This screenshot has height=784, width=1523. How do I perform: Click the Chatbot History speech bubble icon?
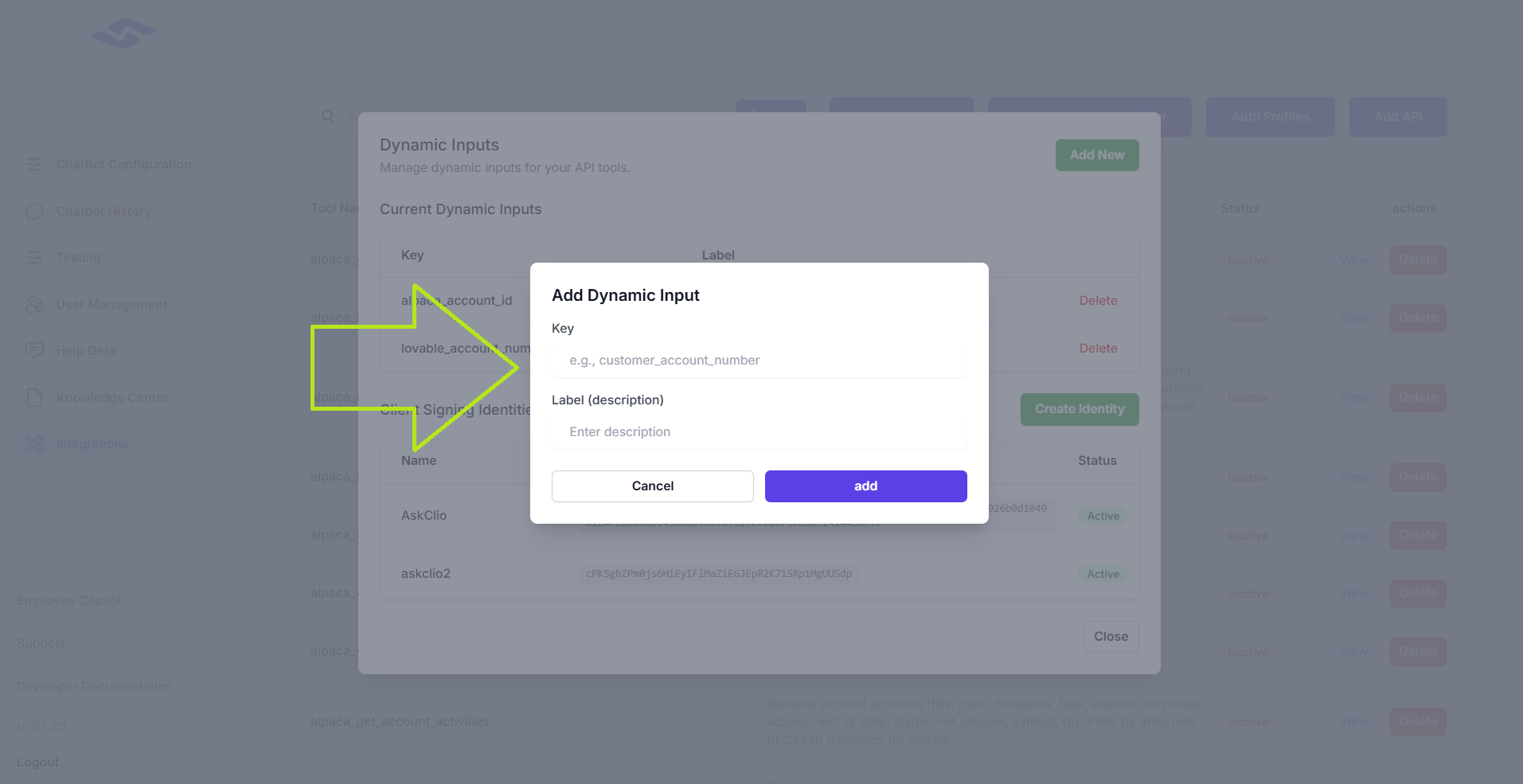click(x=35, y=212)
